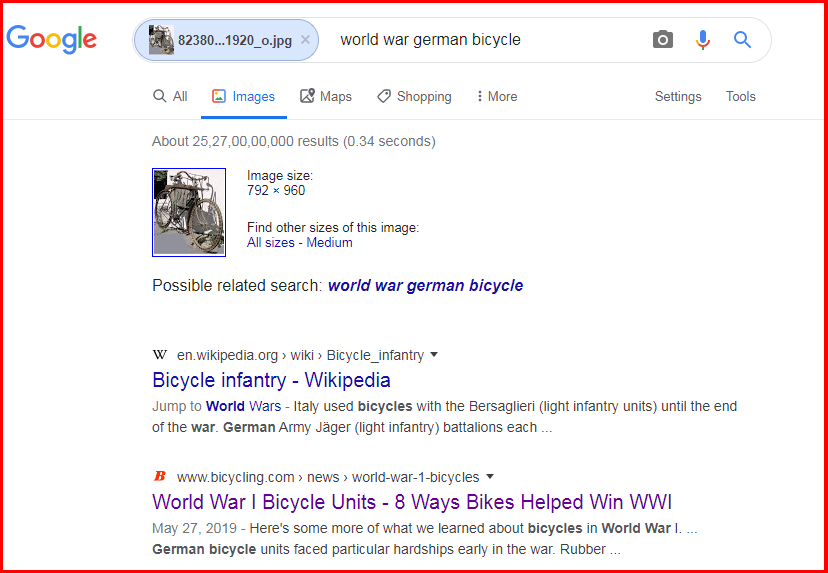Click related search 'world war german bicycle'

[426, 285]
